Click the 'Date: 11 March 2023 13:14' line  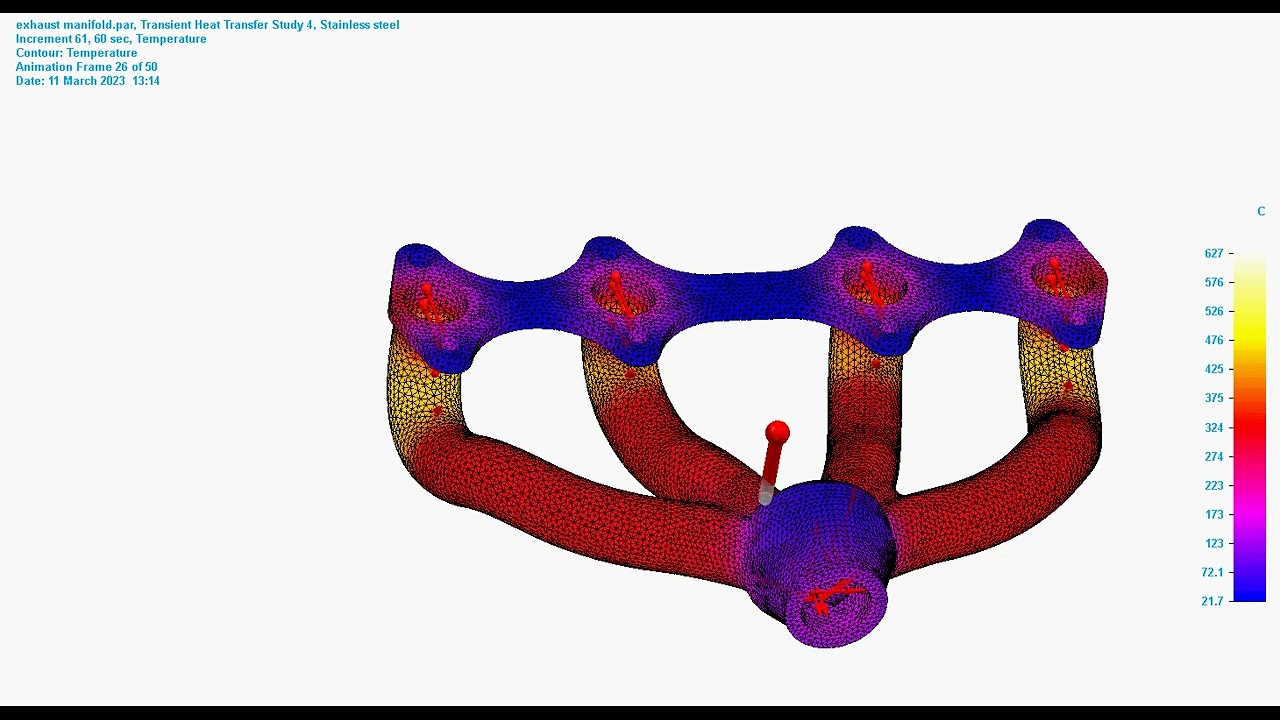pos(88,81)
